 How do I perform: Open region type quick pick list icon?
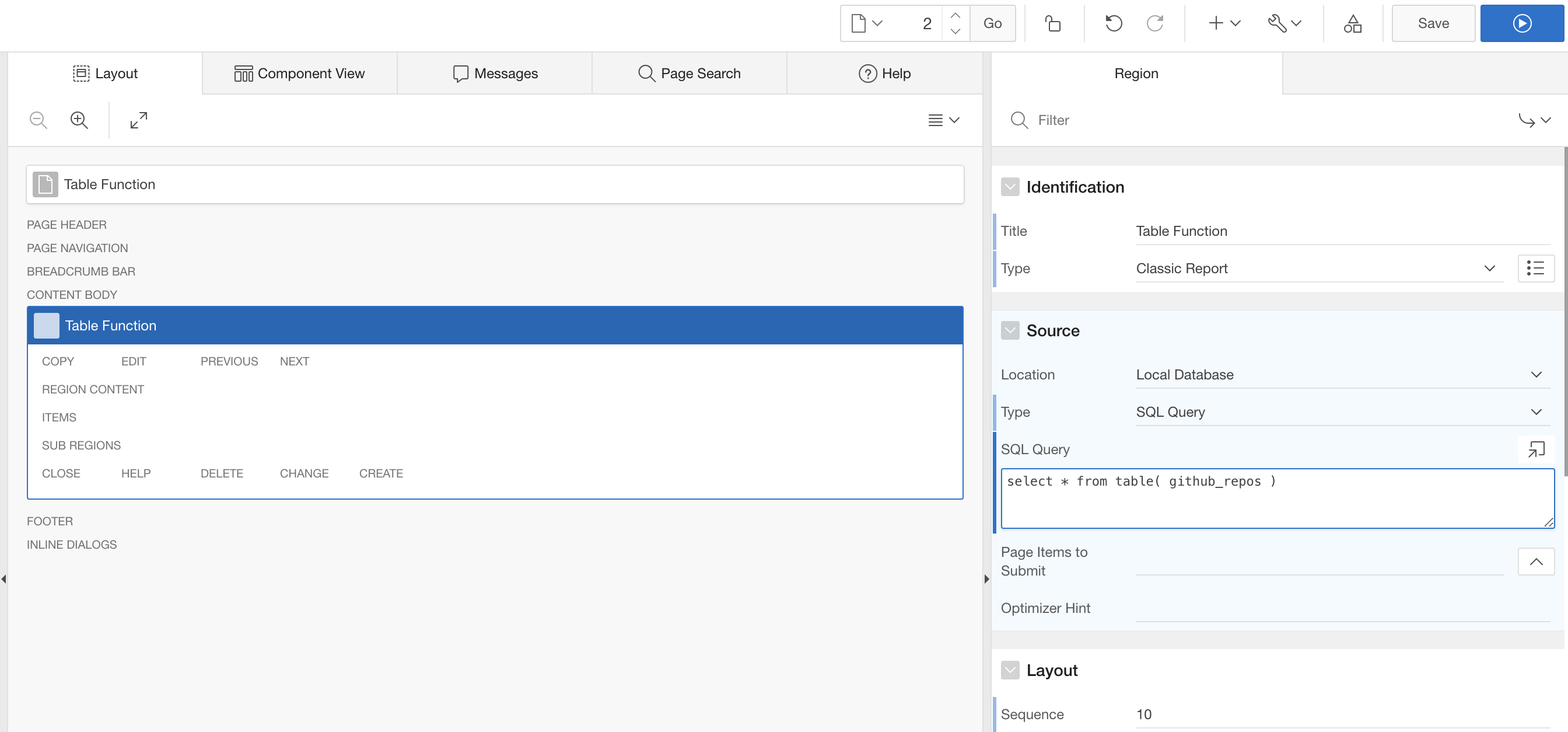point(1536,269)
